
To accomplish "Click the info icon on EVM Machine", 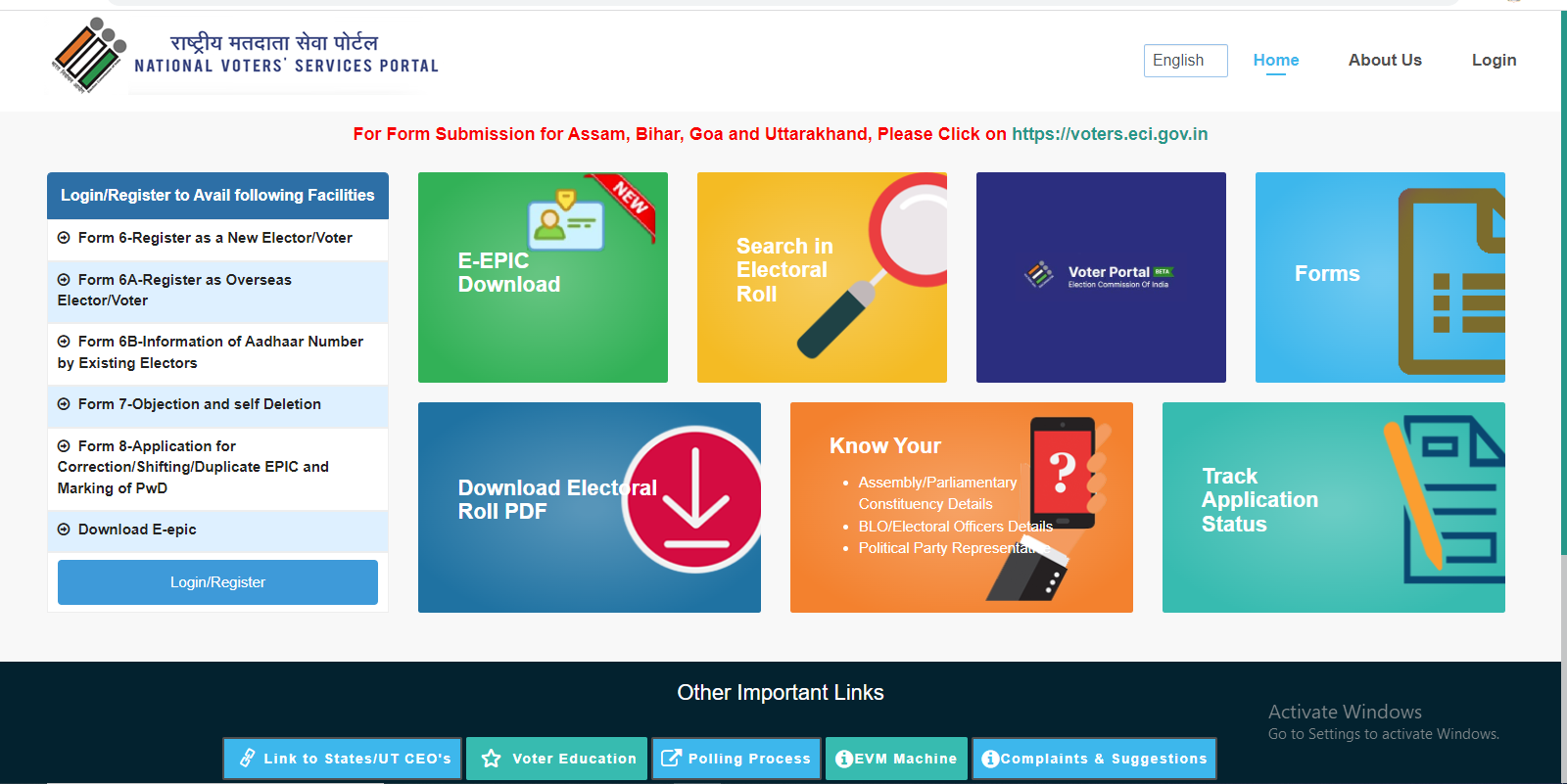I will 844,759.
